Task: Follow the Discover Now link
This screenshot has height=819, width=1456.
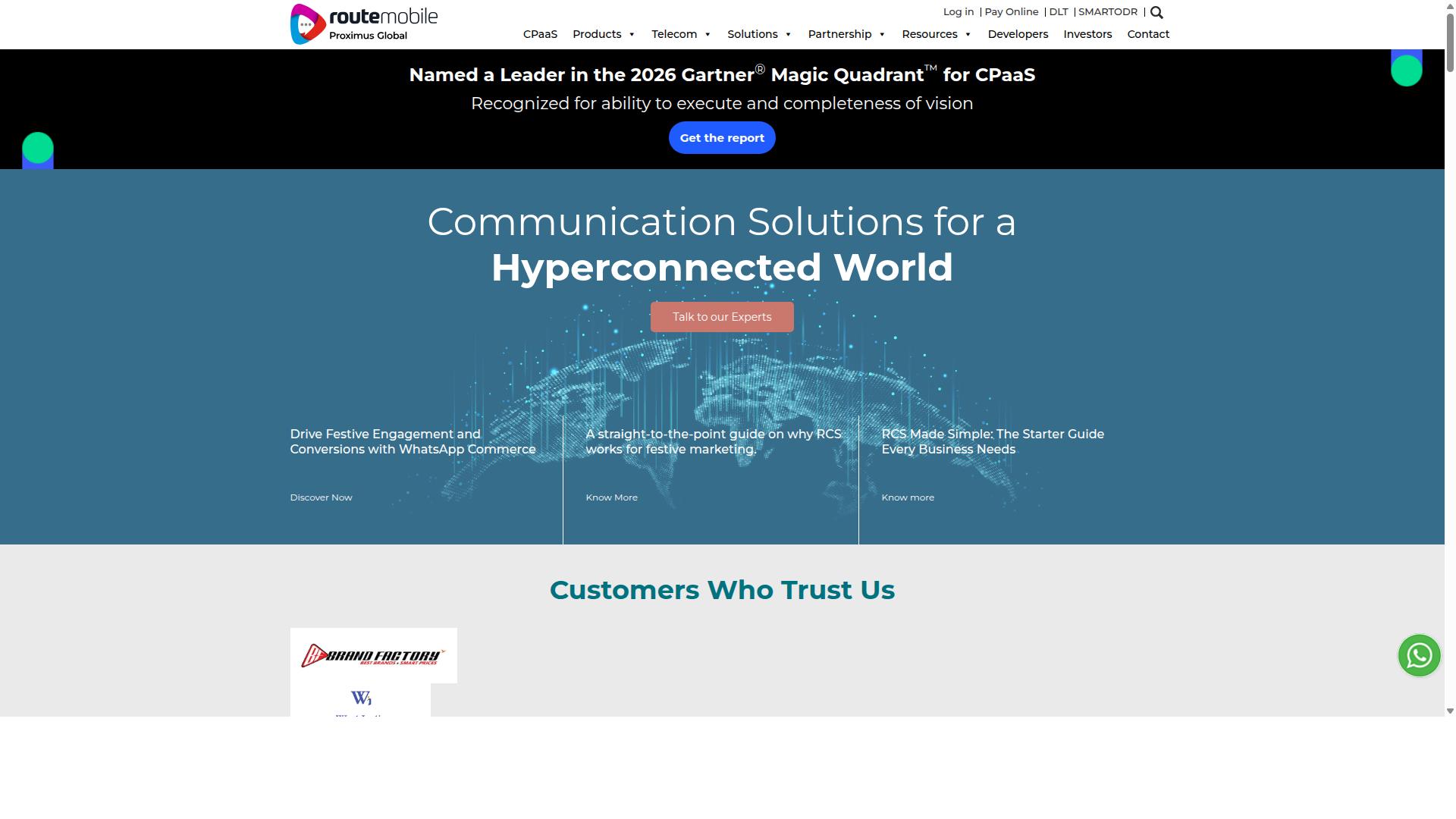Action: pos(321,497)
